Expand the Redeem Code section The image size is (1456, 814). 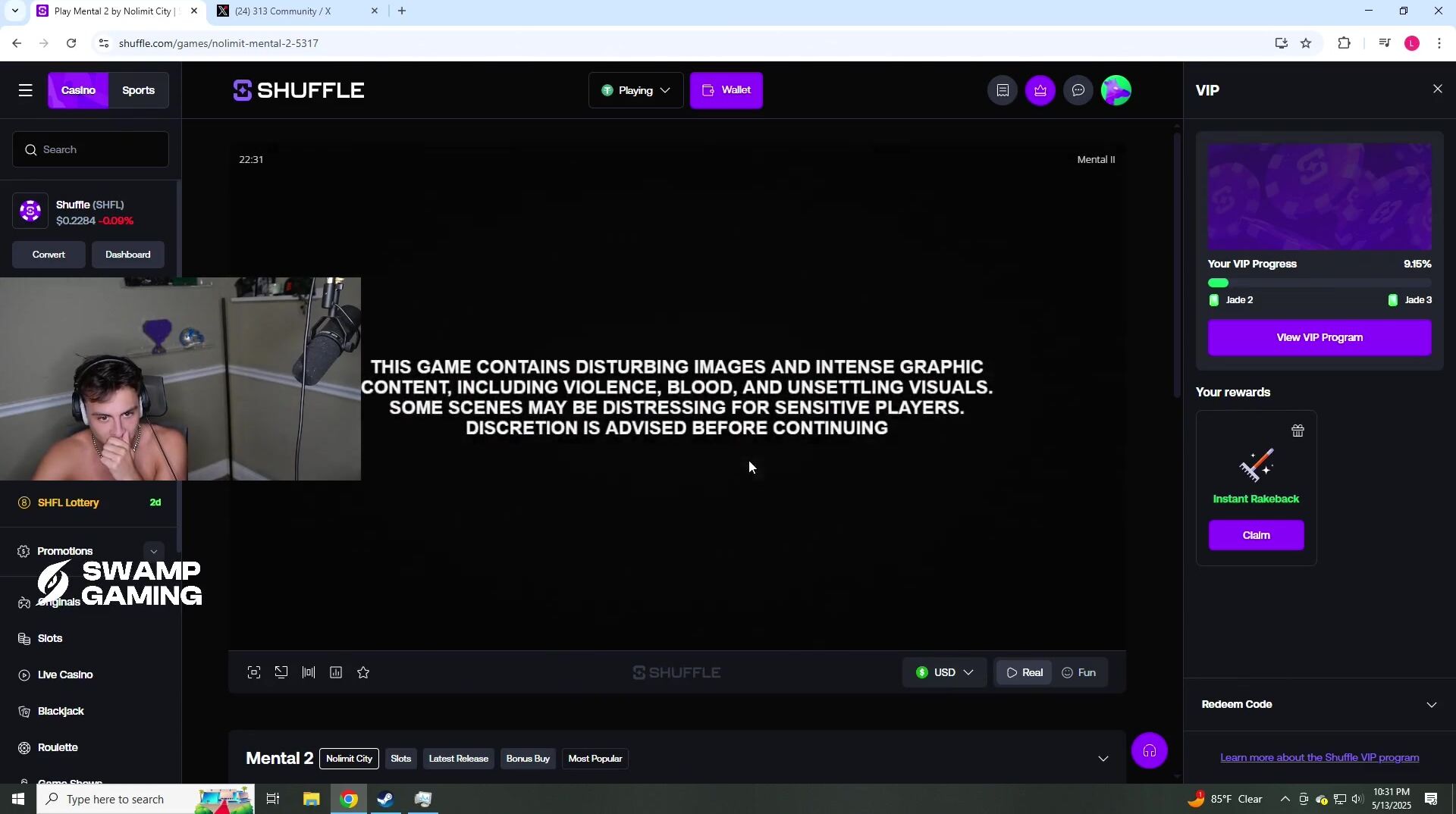tap(1320, 705)
